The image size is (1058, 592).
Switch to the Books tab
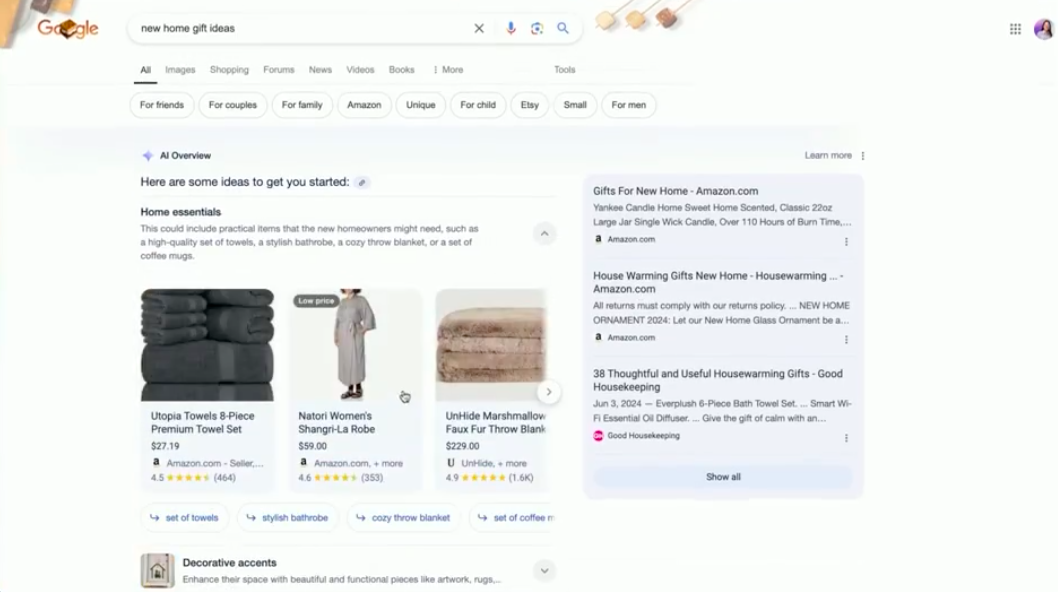pyautogui.click(x=401, y=70)
